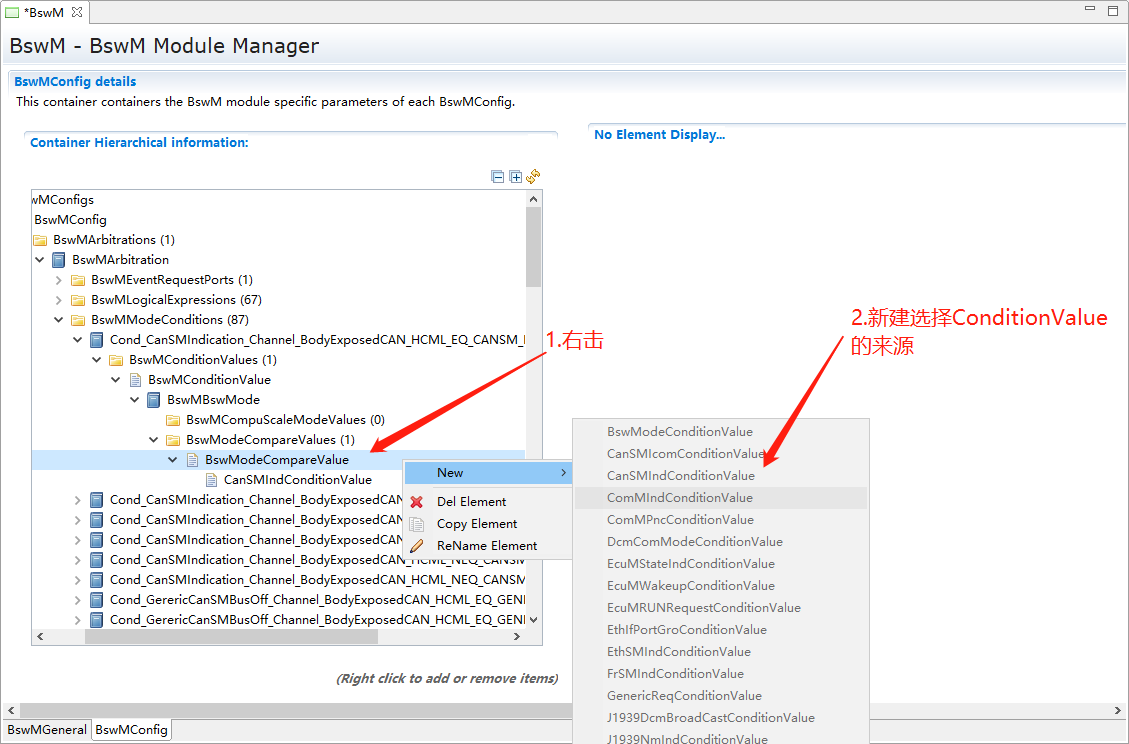The width and height of the screenshot is (1129, 744).
Task: Click the collapse all tree icon
Action: 498,177
